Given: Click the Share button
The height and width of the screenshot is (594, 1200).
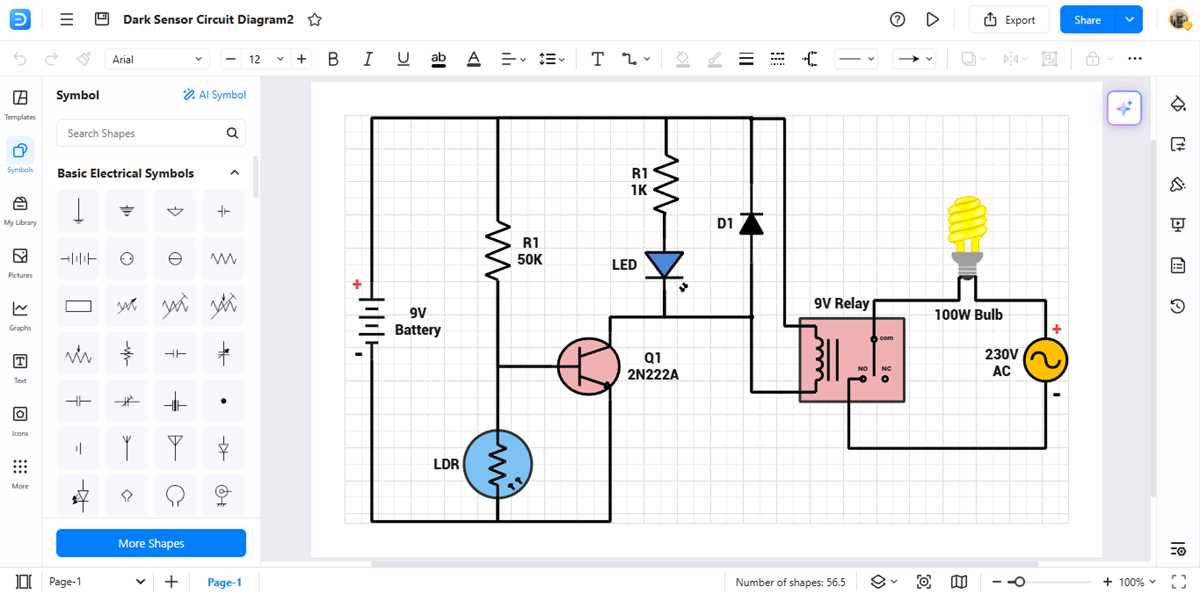Looking at the screenshot, I should tap(1088, 19).
